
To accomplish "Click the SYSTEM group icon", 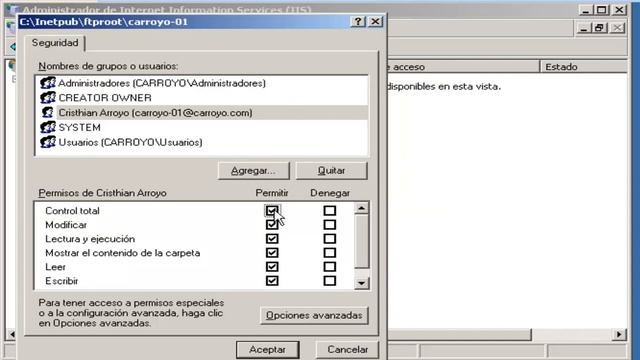I will tap(48, 127).
